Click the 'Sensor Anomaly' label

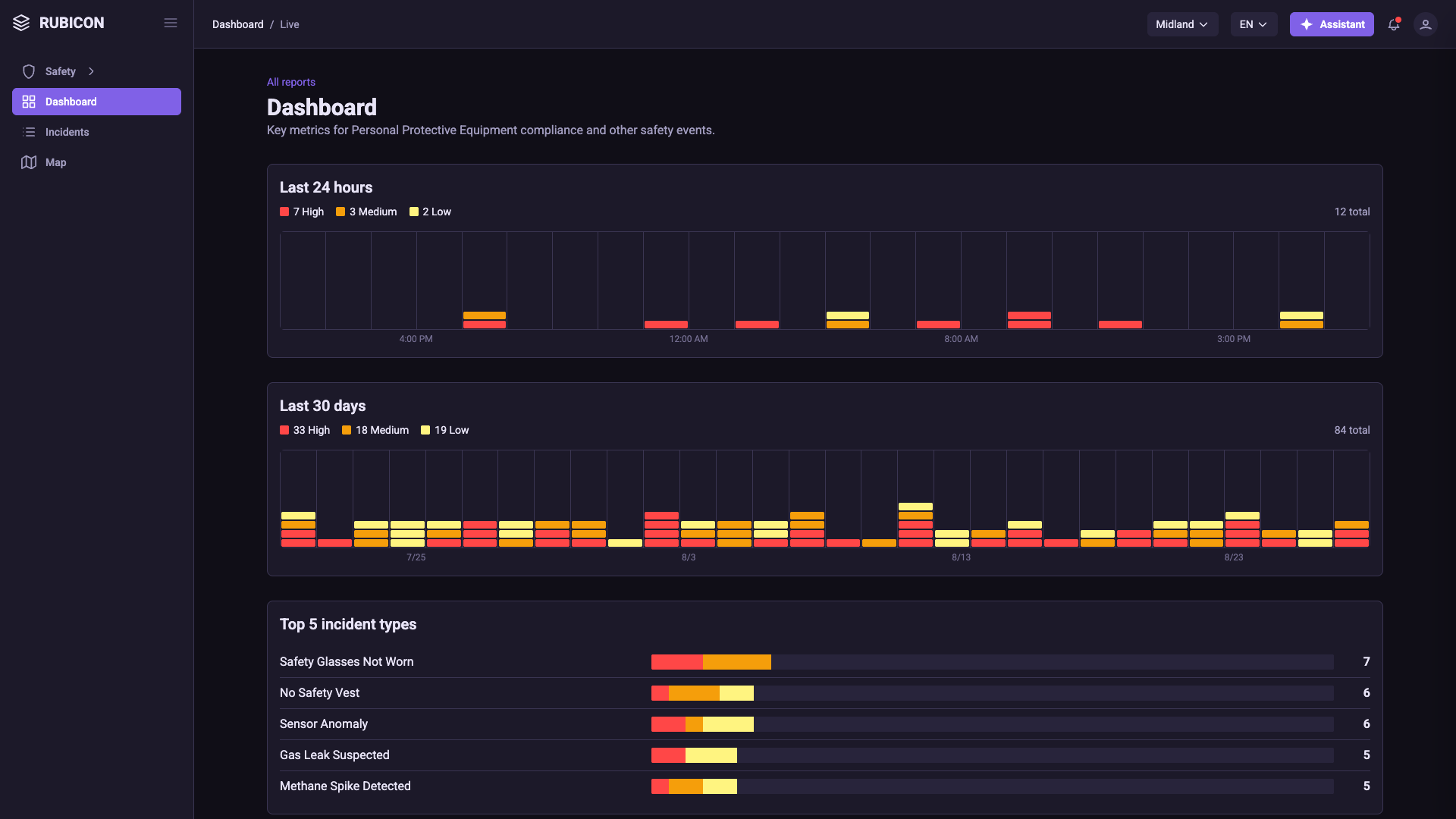324,724
